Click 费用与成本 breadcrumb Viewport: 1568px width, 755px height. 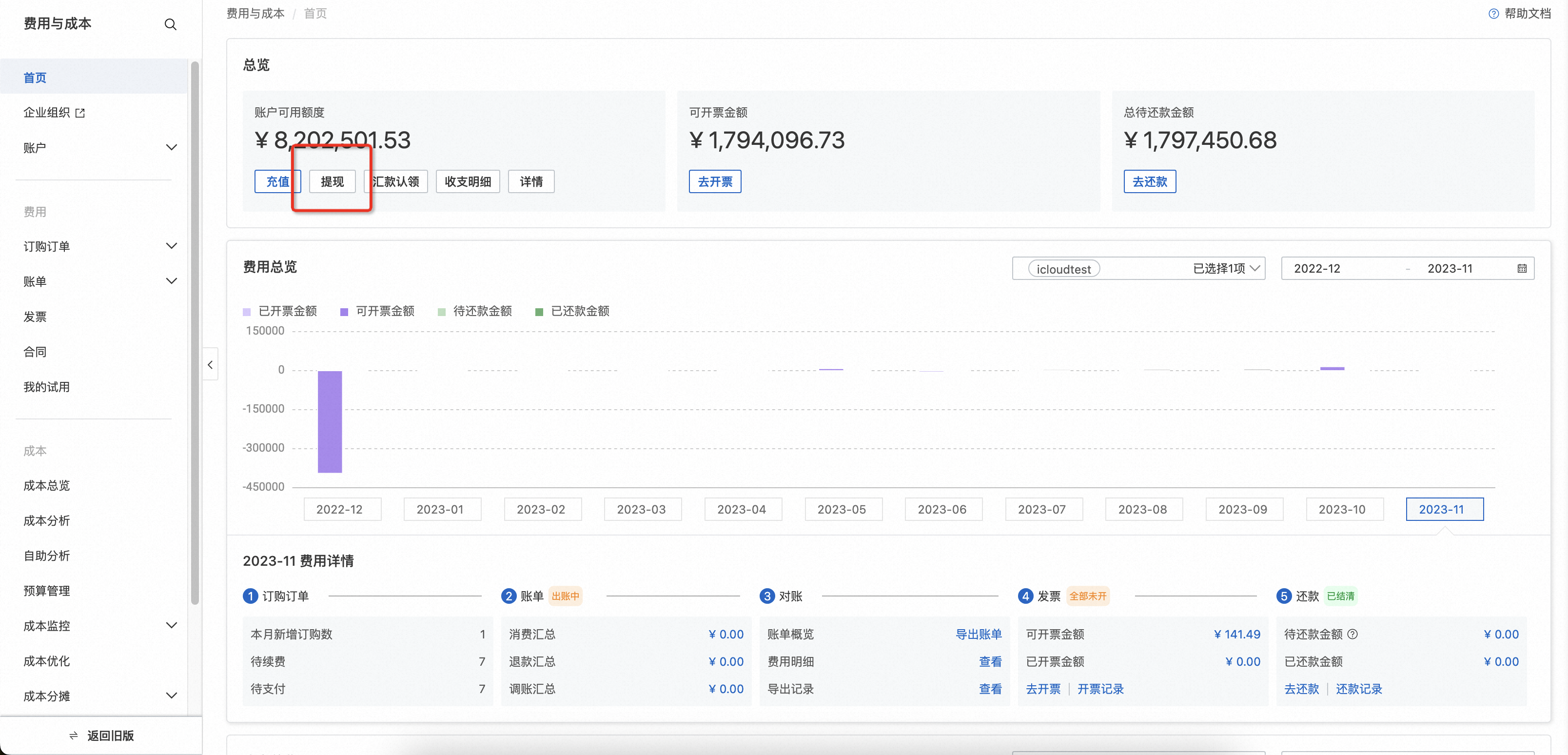tap(255, 13)
